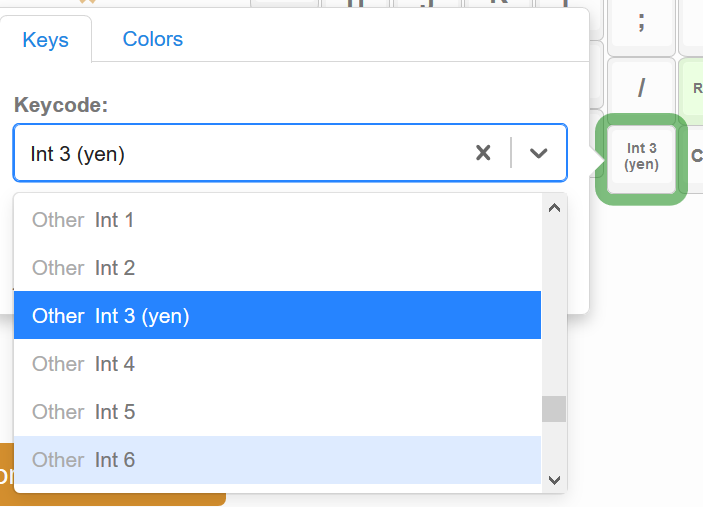Image resolution: width=703 pixels, height=507 pixels.
Task: Clear the keycode field with the X icon
Action: click(483, 153)
